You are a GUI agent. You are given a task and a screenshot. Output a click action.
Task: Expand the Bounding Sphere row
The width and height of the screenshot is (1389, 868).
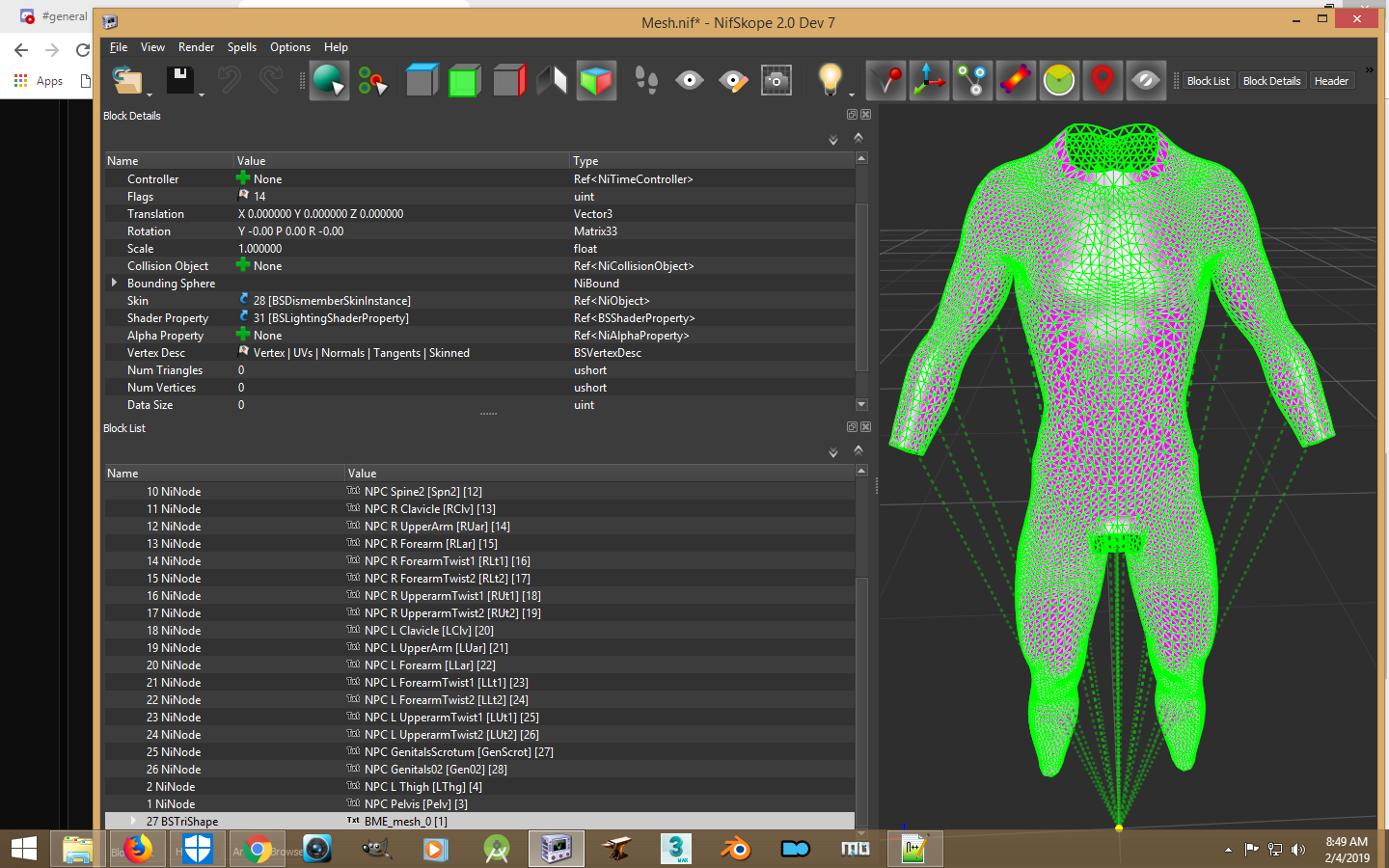pos(114,283)
